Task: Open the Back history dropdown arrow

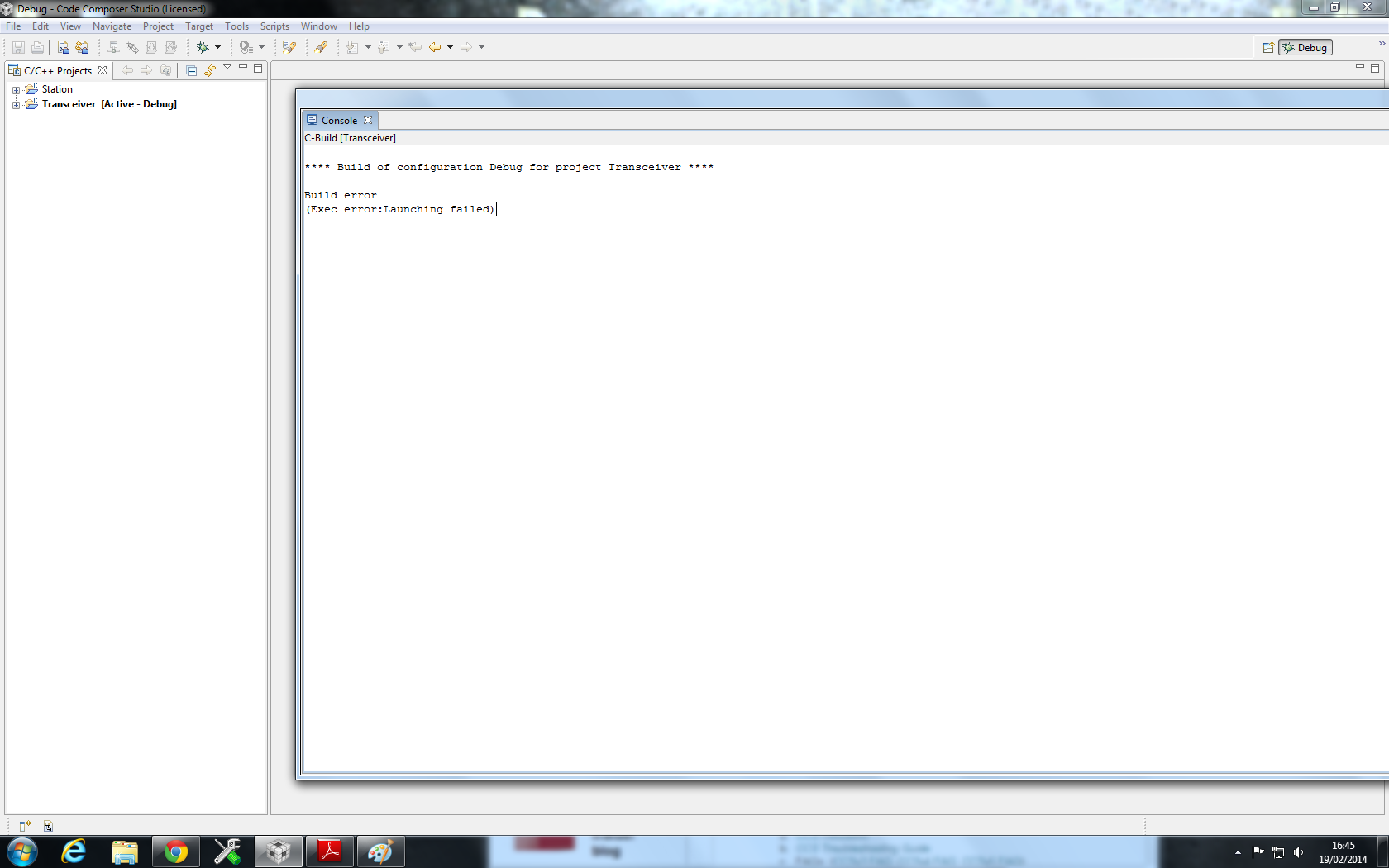Action: (x=450, y=47)
